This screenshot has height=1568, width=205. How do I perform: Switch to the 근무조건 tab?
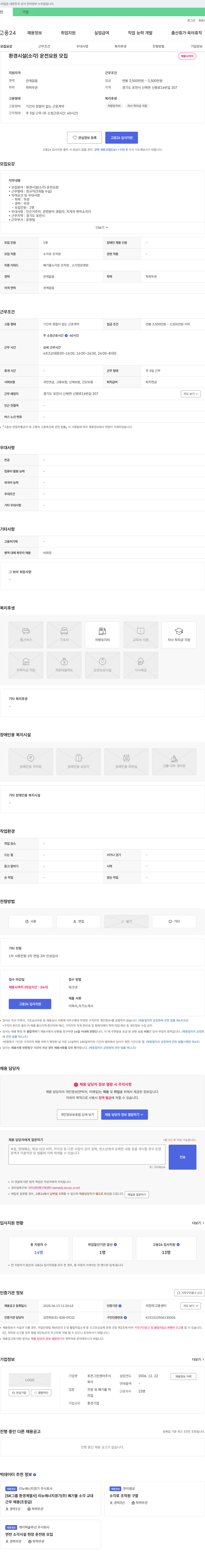point(44,46)
